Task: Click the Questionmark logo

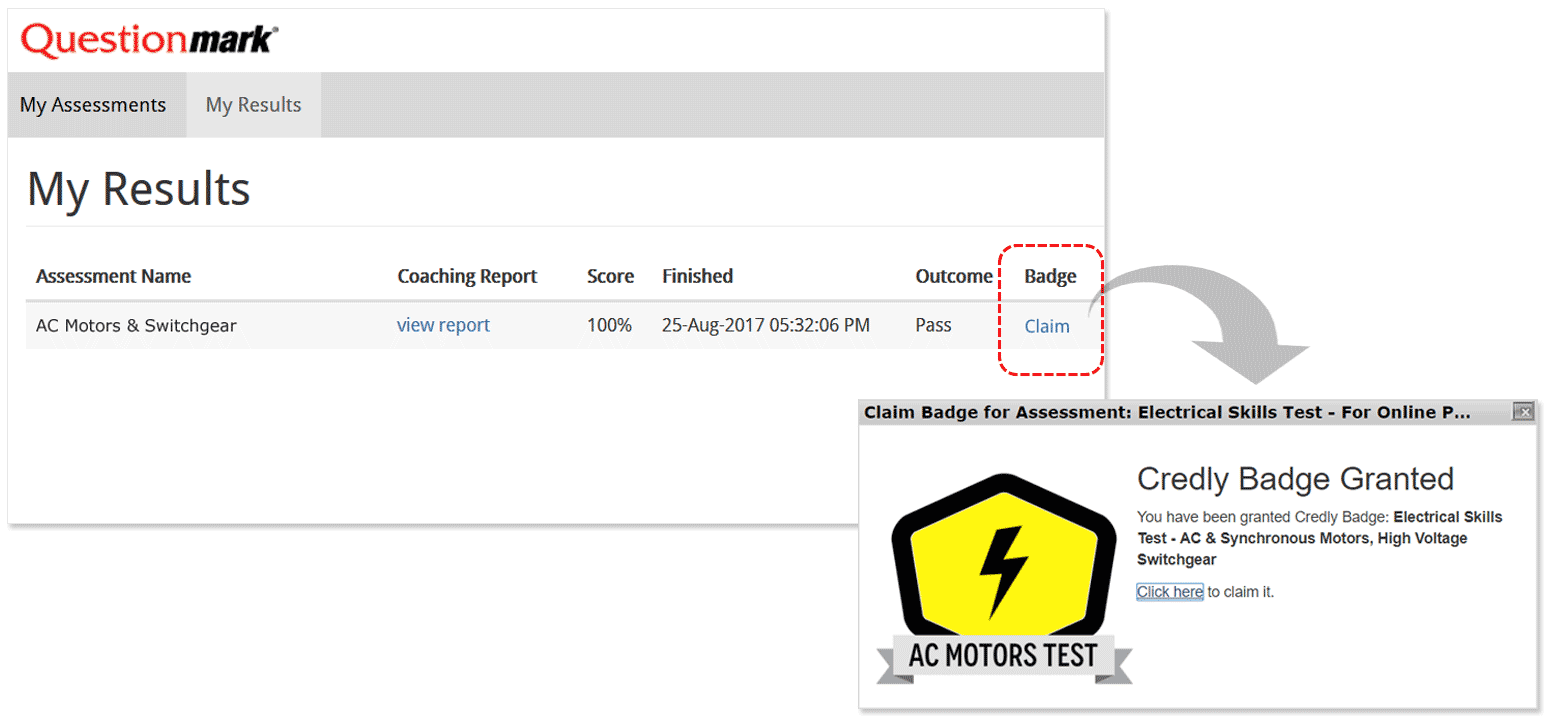Action: [150, 40]
